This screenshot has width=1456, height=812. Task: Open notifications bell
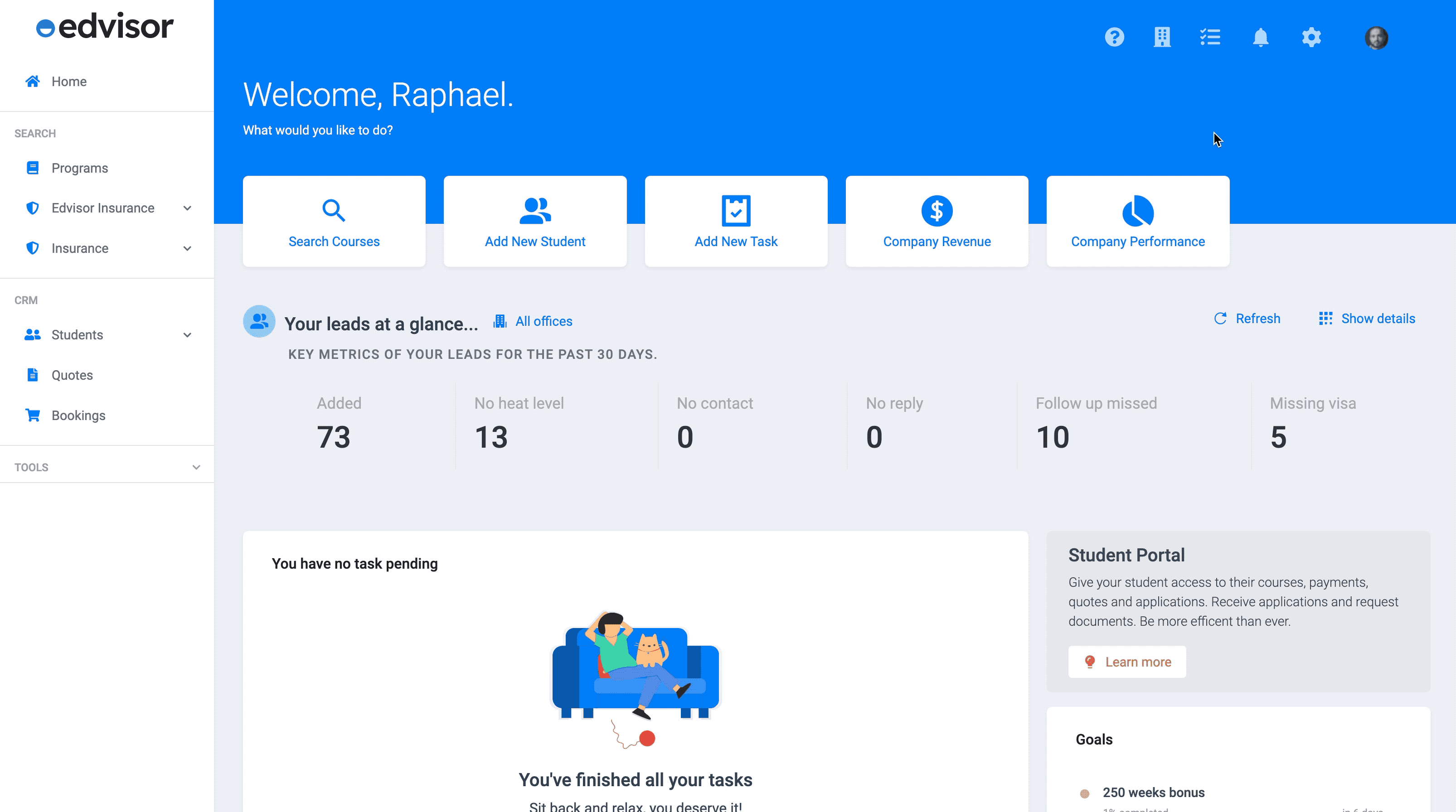1261,37
